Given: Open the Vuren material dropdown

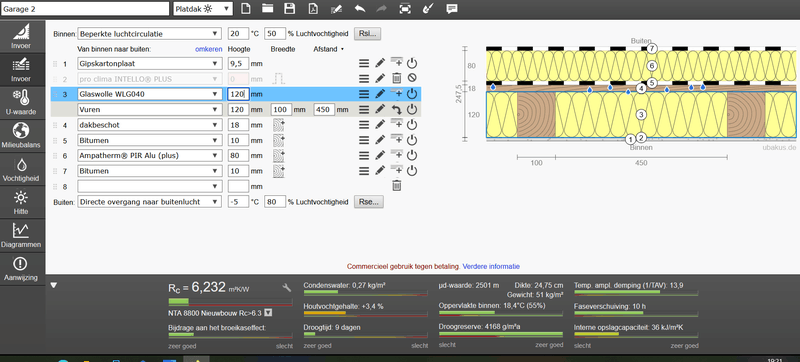Looking at the screenshot, I should tap(149, 109).
